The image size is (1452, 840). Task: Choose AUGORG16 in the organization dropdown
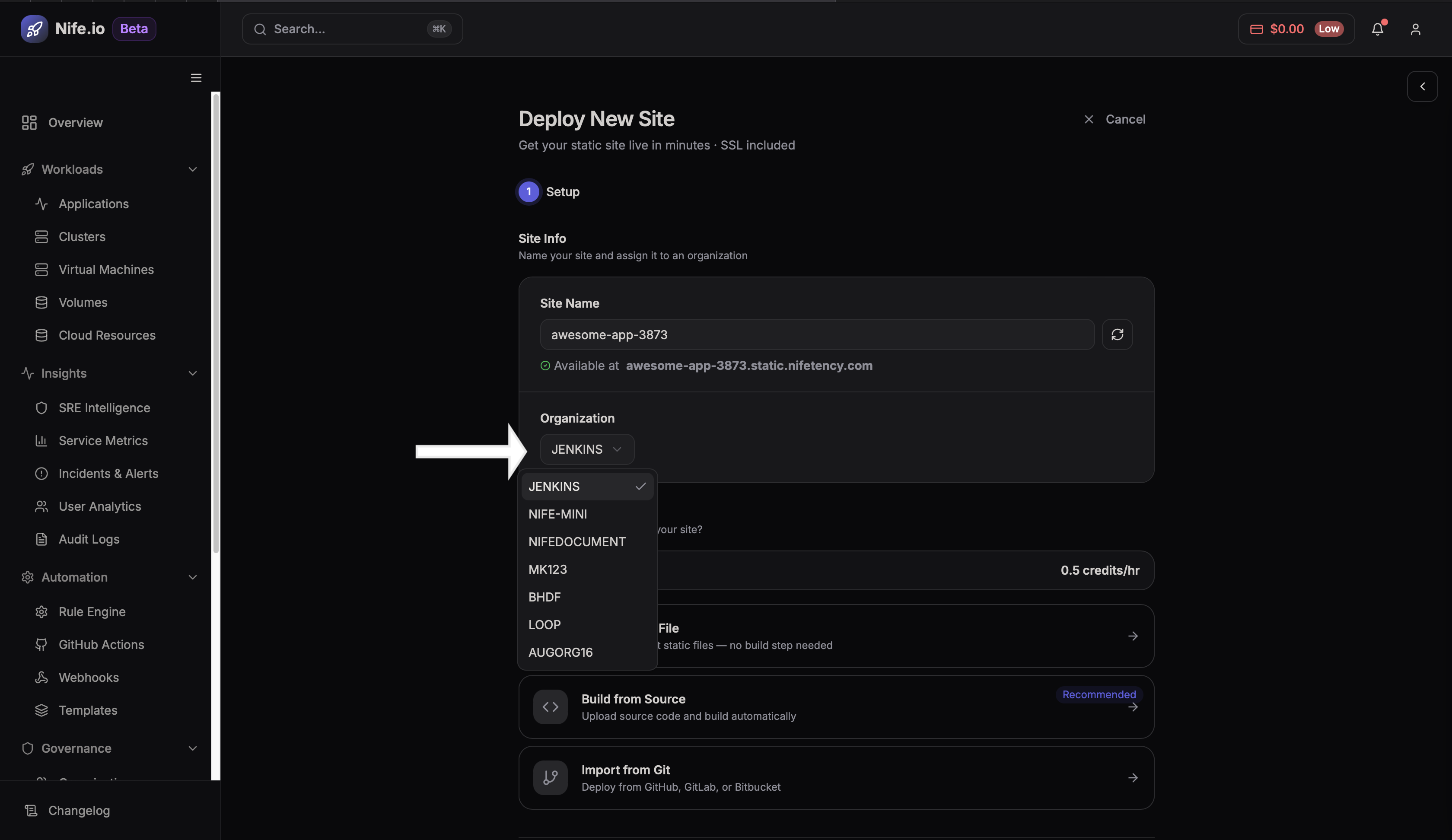560,652
